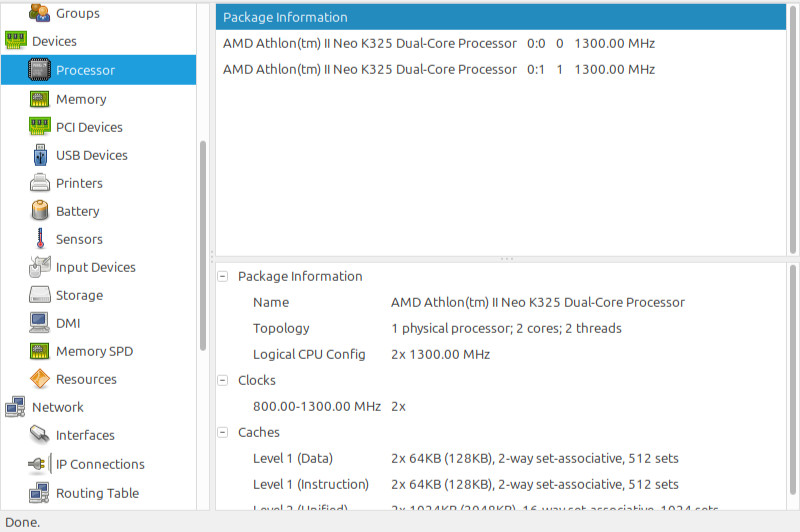This screenshot has width=800, height=532.
Task: Click the 'Done.' status bar message
Action: tap(22, 522)
